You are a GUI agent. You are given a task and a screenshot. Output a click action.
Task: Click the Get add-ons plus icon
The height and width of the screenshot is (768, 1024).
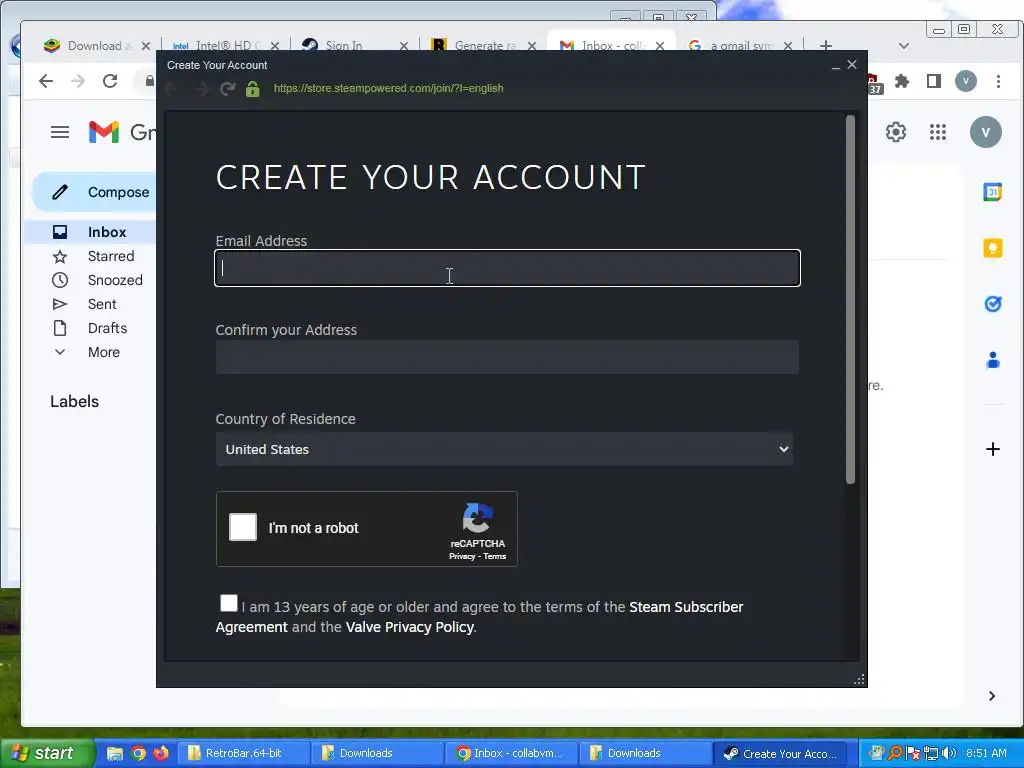(993, 449)
